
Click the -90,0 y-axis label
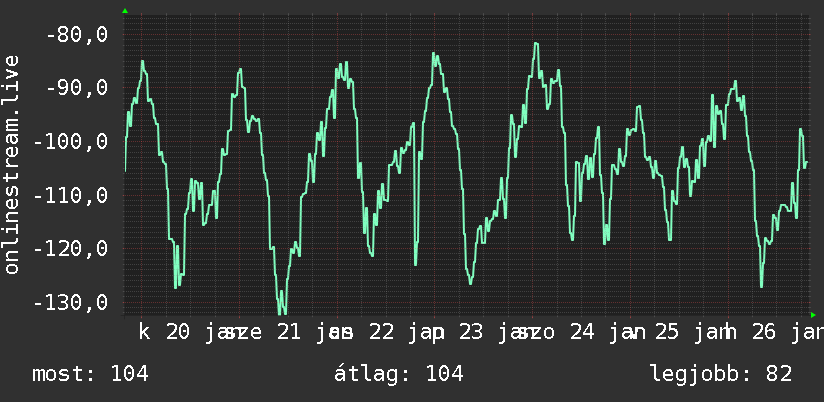click(77, 88)
